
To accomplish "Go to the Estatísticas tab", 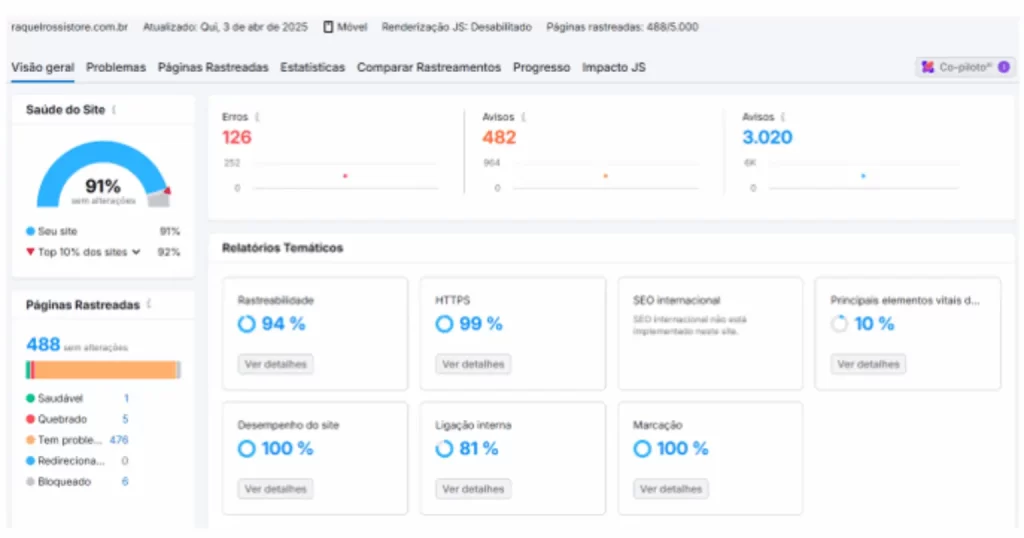I will pyautogui.click(x=312, y=67).
